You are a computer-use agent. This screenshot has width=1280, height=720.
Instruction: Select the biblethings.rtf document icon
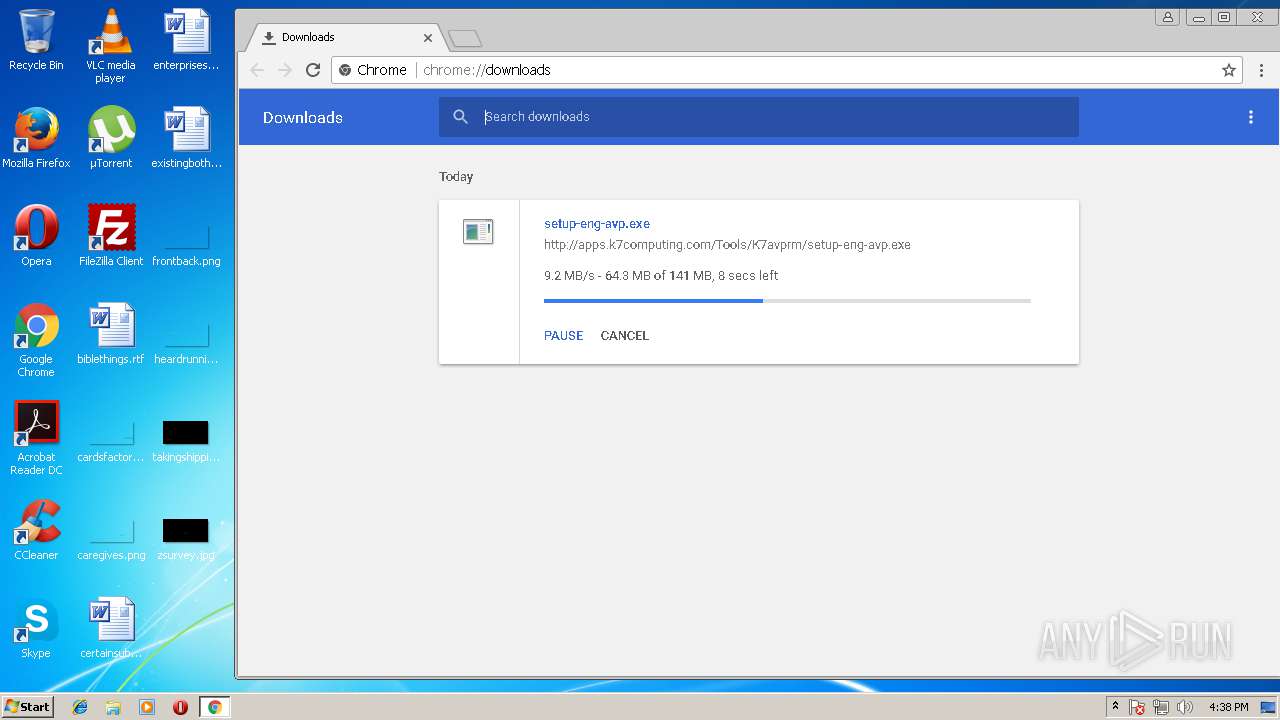[111, 334]
